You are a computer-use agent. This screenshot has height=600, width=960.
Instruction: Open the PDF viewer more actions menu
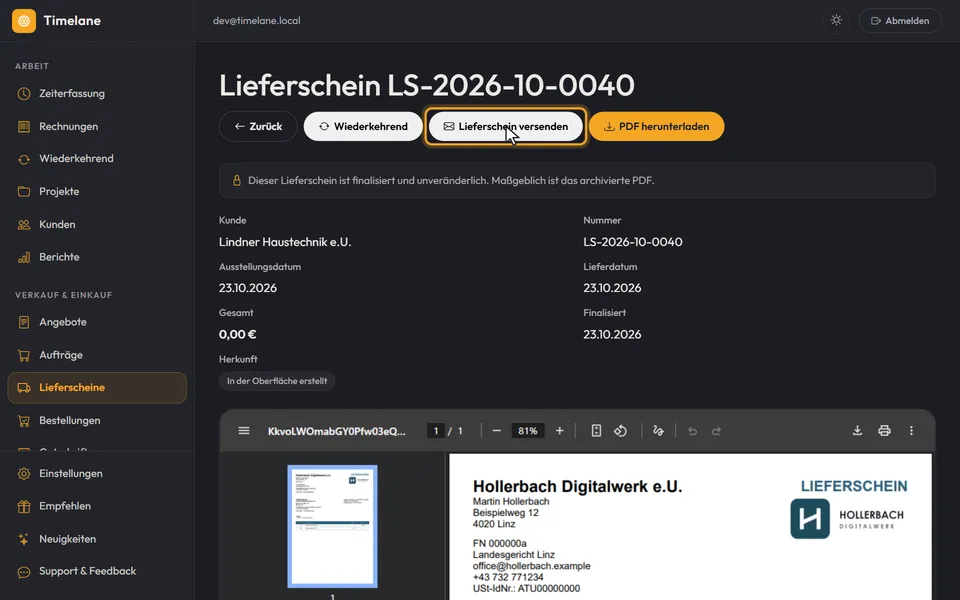(x=911, y=430)
